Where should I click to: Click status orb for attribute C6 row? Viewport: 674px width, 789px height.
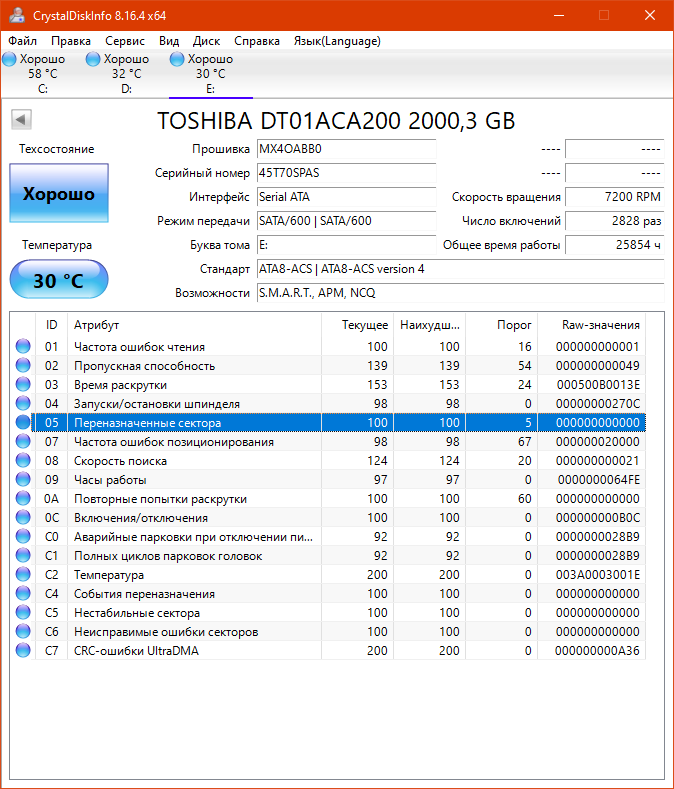point(23,632)
